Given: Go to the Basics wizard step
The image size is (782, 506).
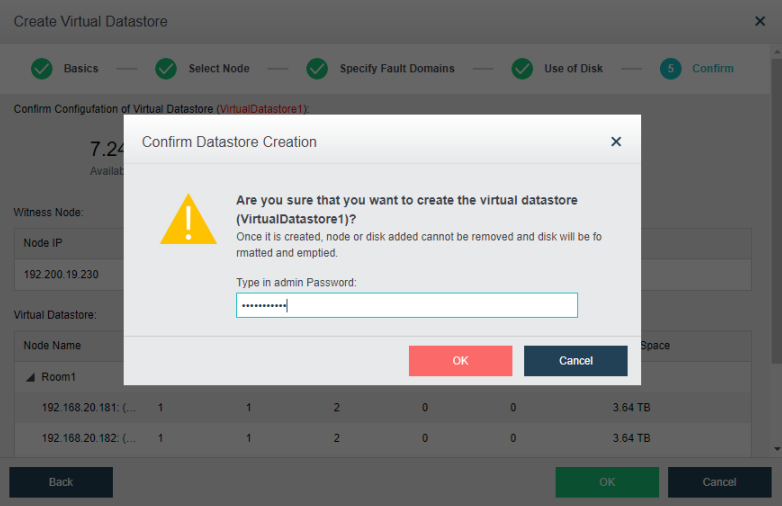Looking at the screenshot, I should (81, 69).
